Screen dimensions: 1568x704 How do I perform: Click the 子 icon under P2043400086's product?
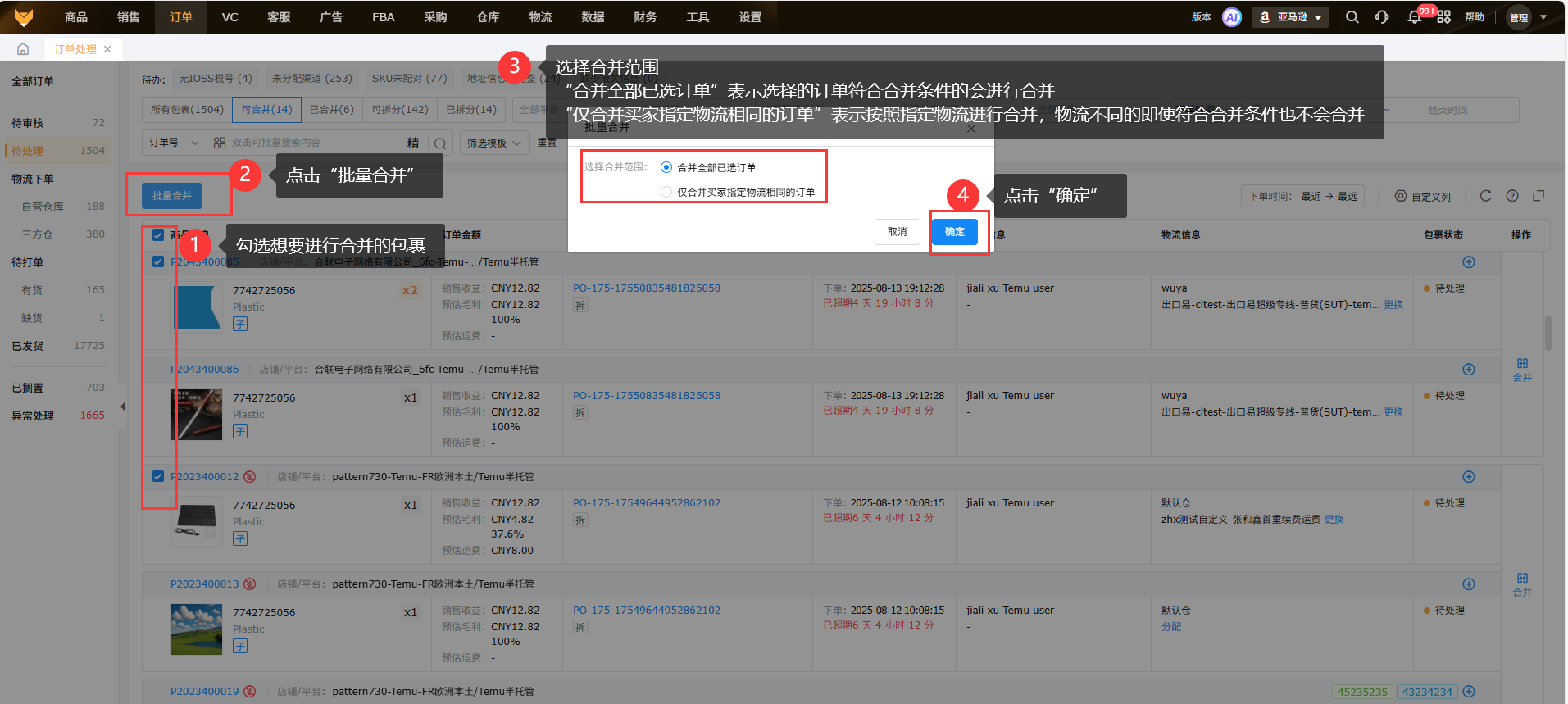(x=240, y=431)
